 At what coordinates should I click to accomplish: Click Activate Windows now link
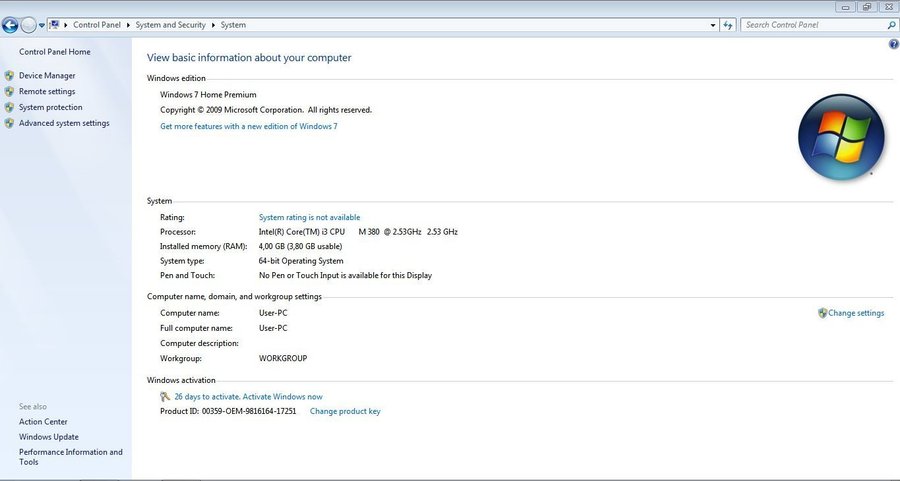248,397
